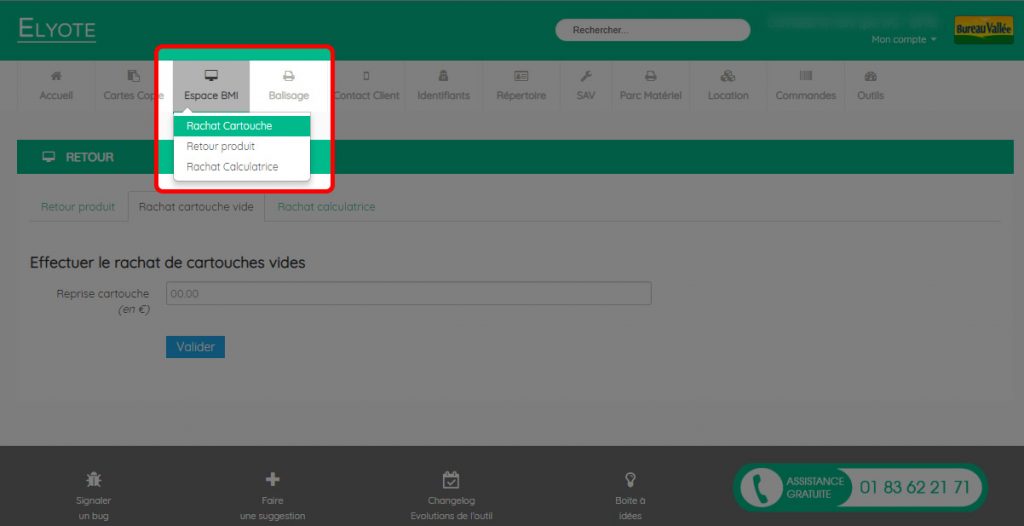Click the Signaler un bug icon

(93, 480)
